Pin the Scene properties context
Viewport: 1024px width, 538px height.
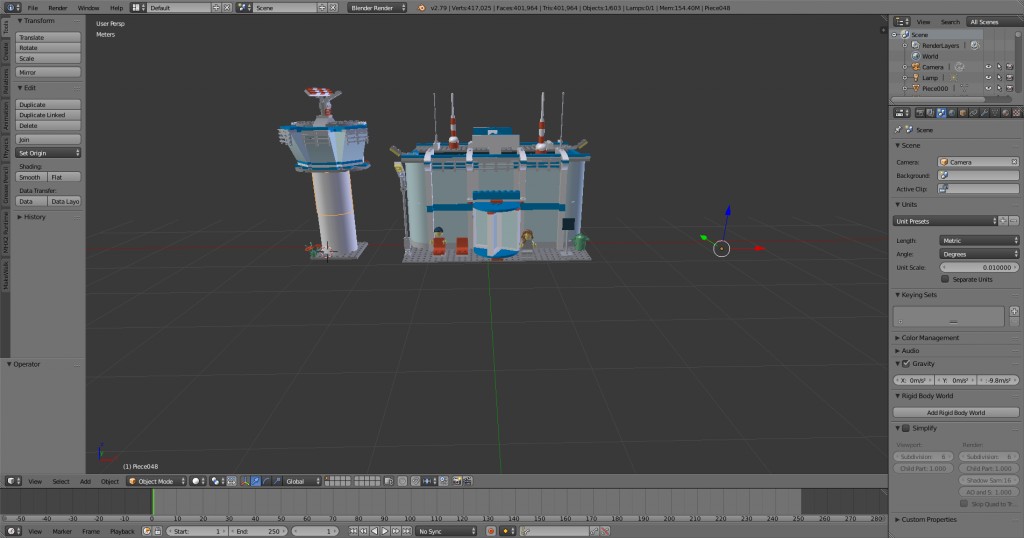898,130
